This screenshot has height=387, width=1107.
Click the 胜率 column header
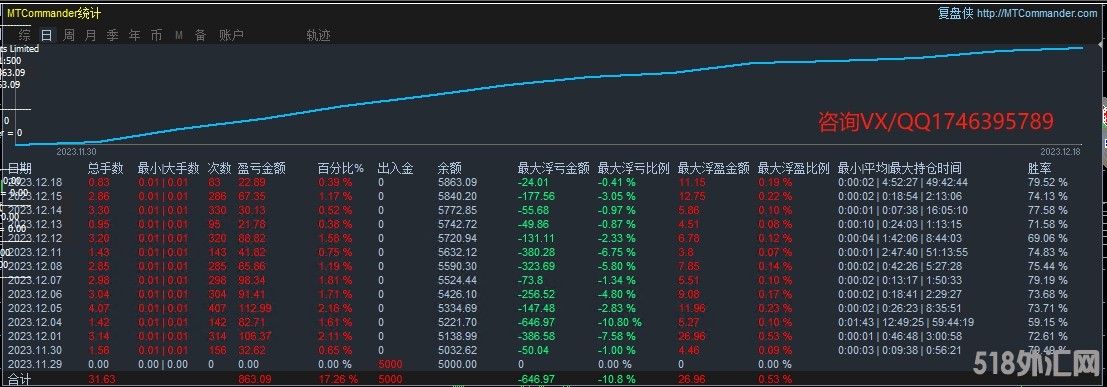tap(1039, 168)
